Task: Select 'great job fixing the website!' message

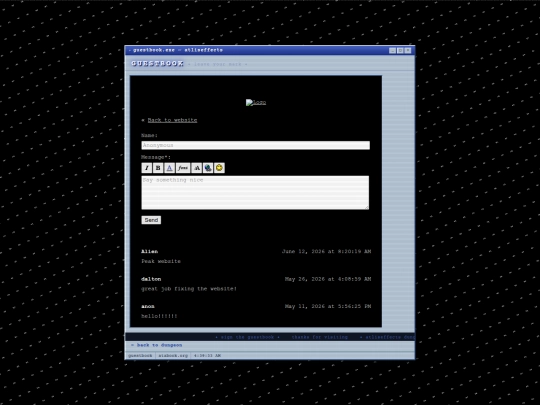Action: click(189, 289)
